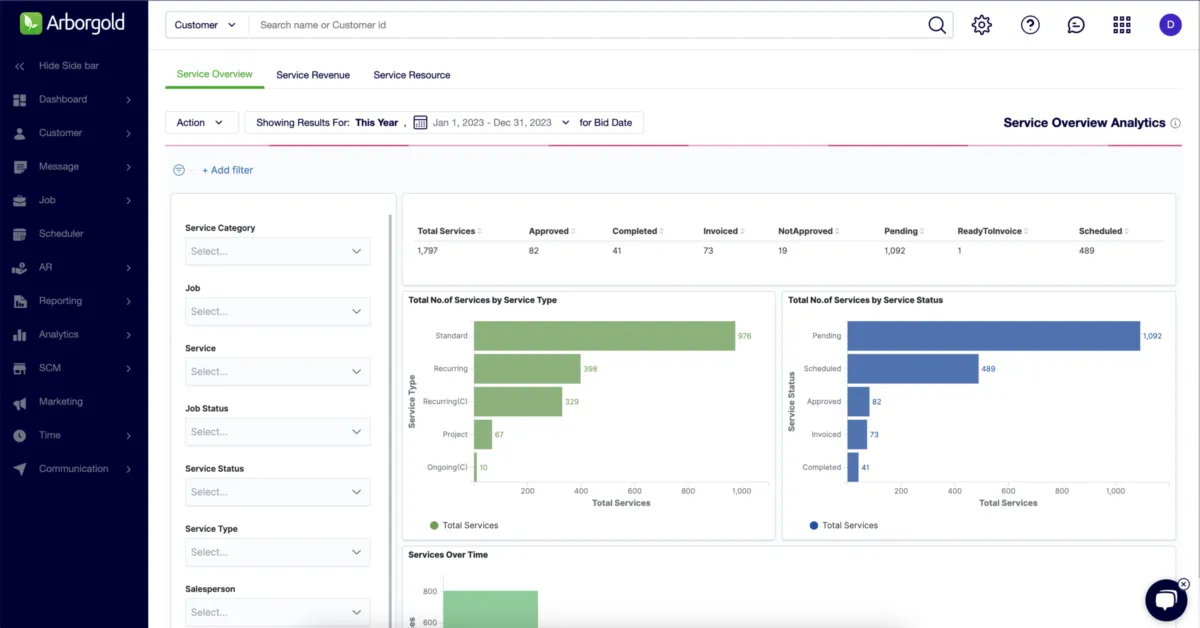Click the Marketing megaphone icon

click(19, 402)
